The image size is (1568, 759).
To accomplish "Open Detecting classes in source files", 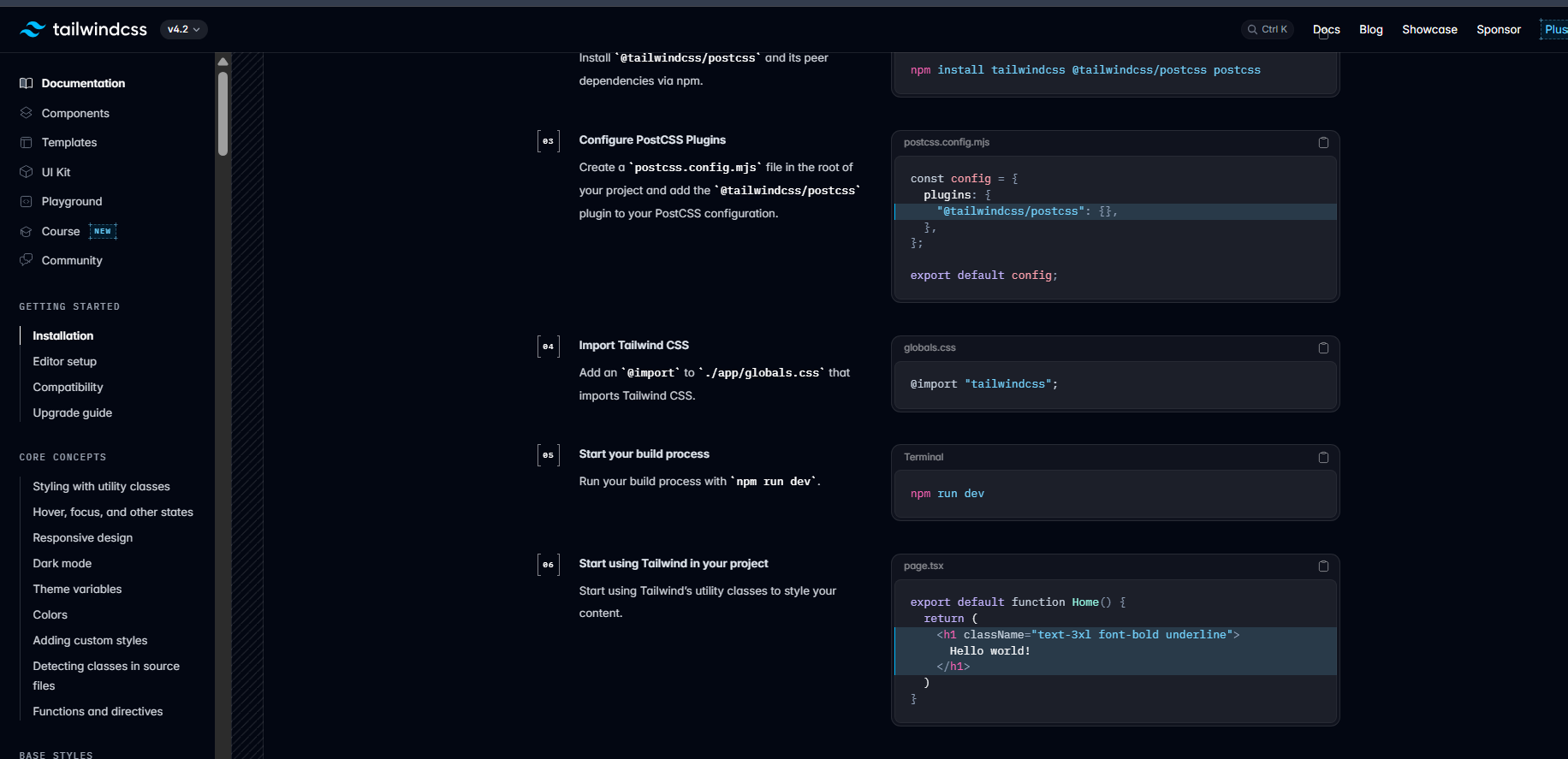I will coord(106,676).
